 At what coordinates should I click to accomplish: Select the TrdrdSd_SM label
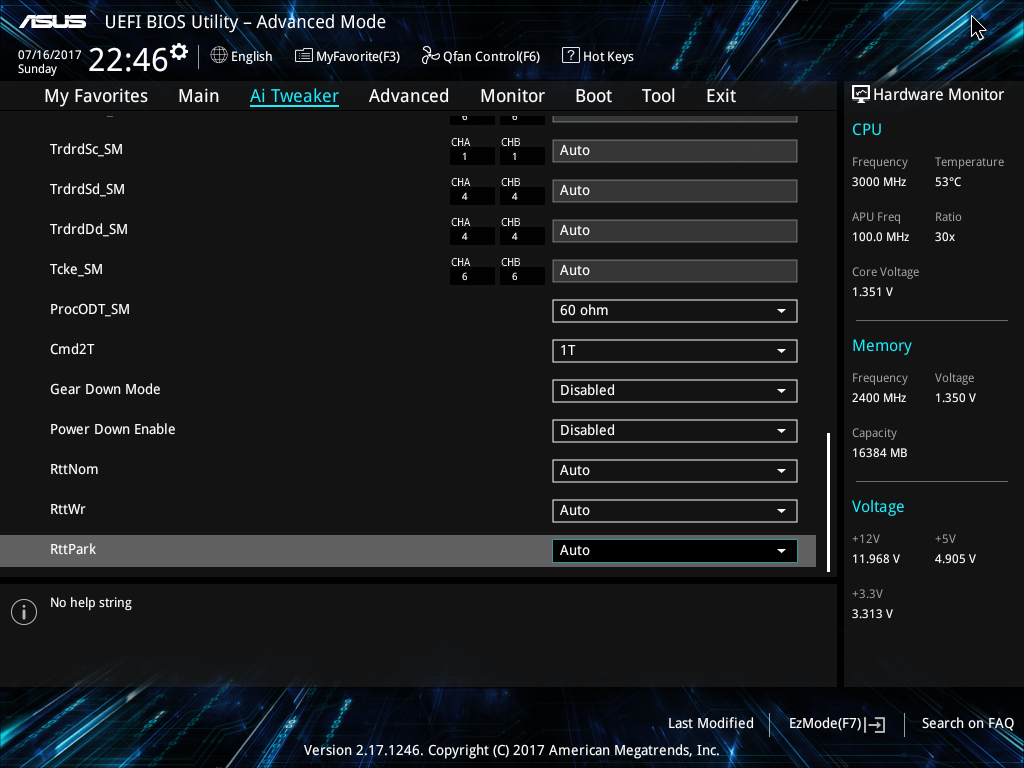point(88,189)
